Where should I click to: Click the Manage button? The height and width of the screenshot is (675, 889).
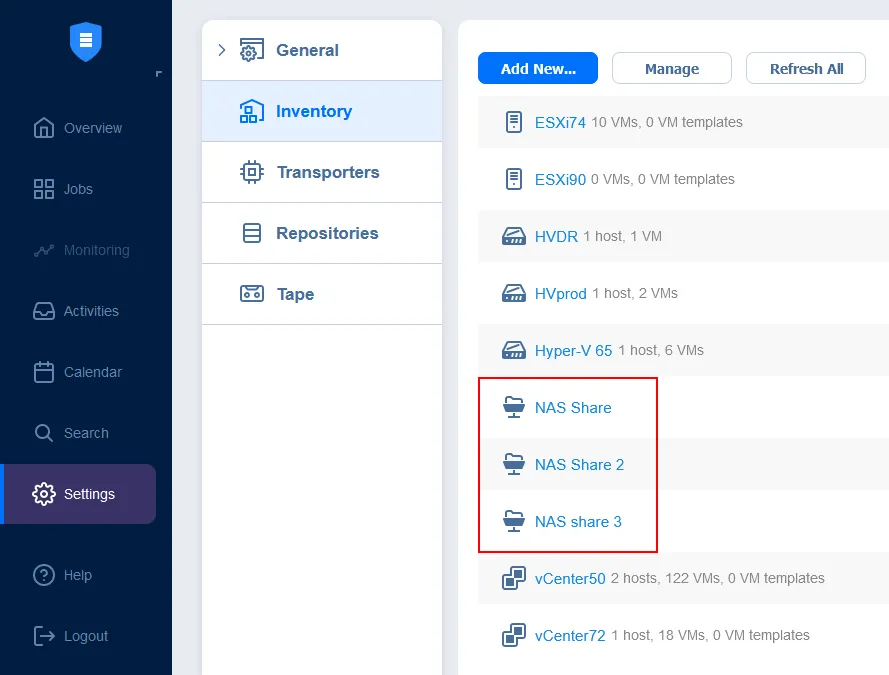(x=672, y=69)
